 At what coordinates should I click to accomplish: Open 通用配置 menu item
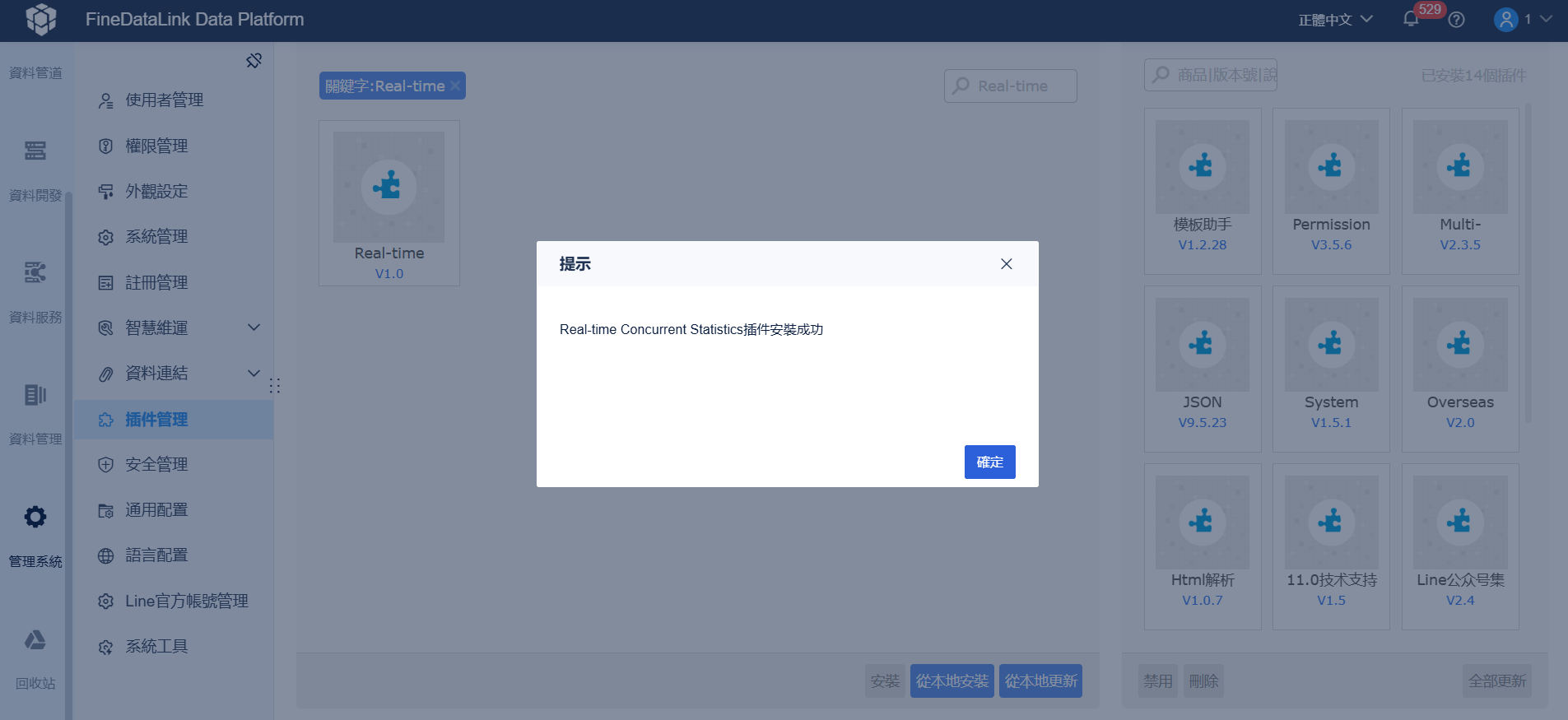[174, 510]
